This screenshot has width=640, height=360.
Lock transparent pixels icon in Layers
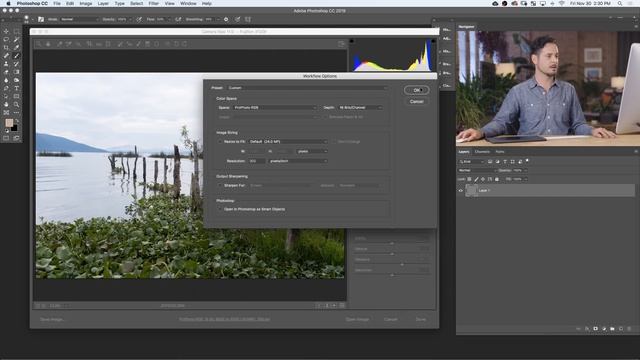(469, 179)
